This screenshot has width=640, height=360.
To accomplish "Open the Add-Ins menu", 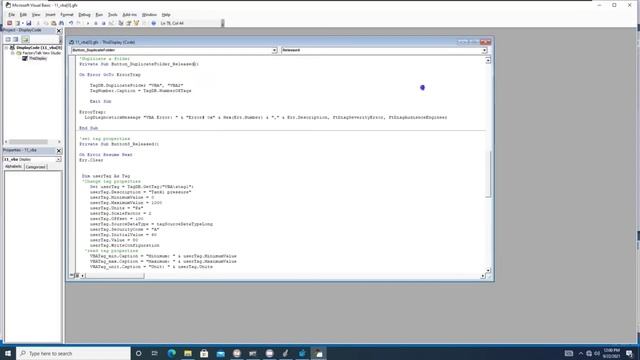I will (x=130, y=15).
